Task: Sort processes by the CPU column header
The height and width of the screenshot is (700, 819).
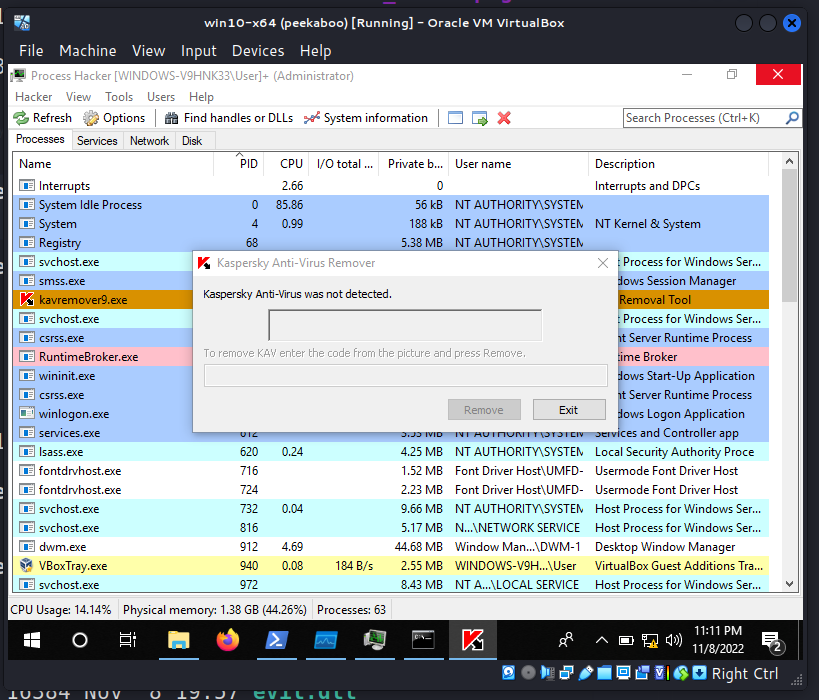Action: coord(286,164)
